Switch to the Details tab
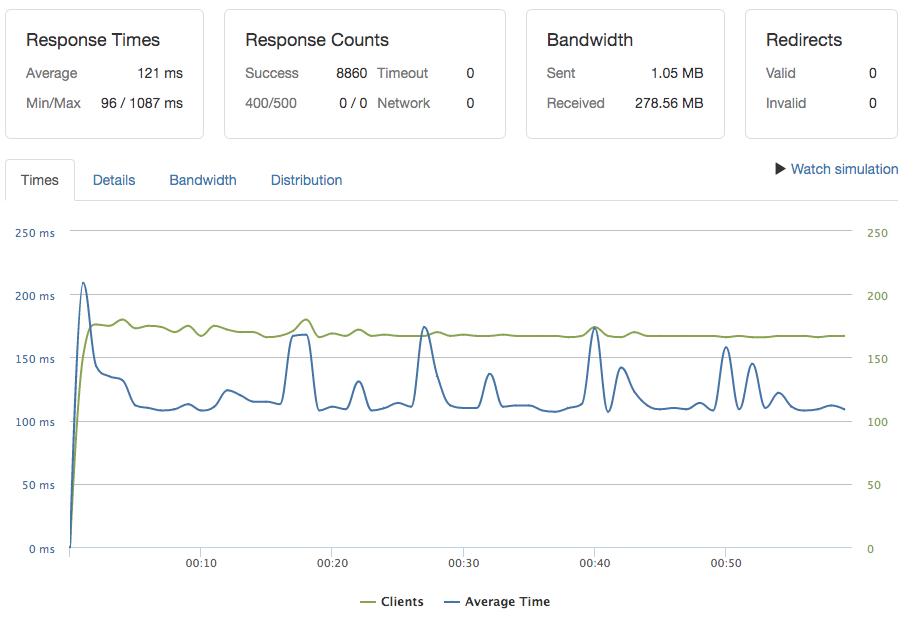The width and height of the screenshot is (910, 634). [x=113, y=180]
